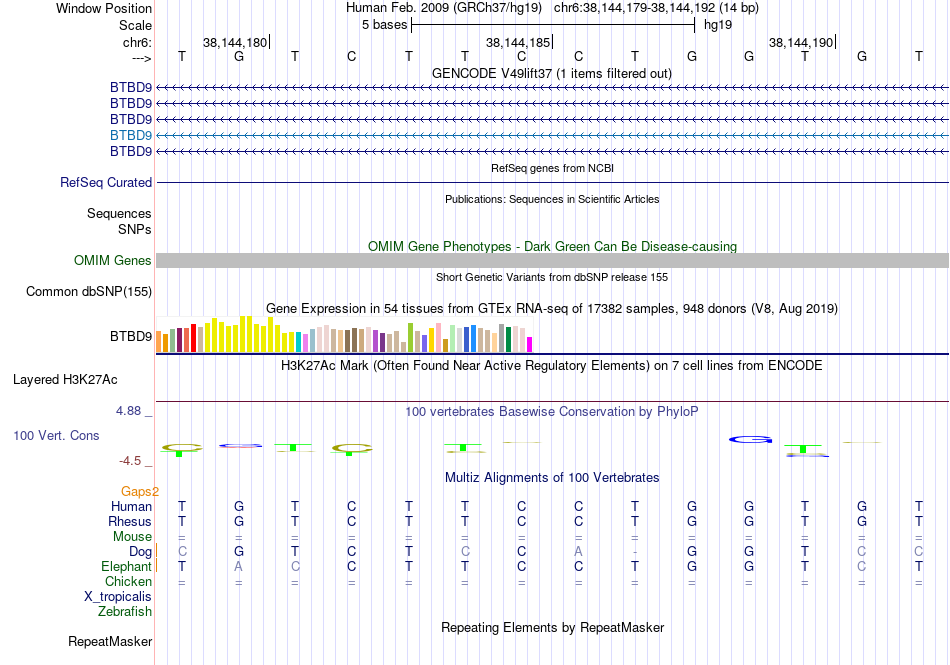Image resolution: width=950 pixels, height=665 pixels.
Task: Click the Mouse species label
Action: [132, 537]
